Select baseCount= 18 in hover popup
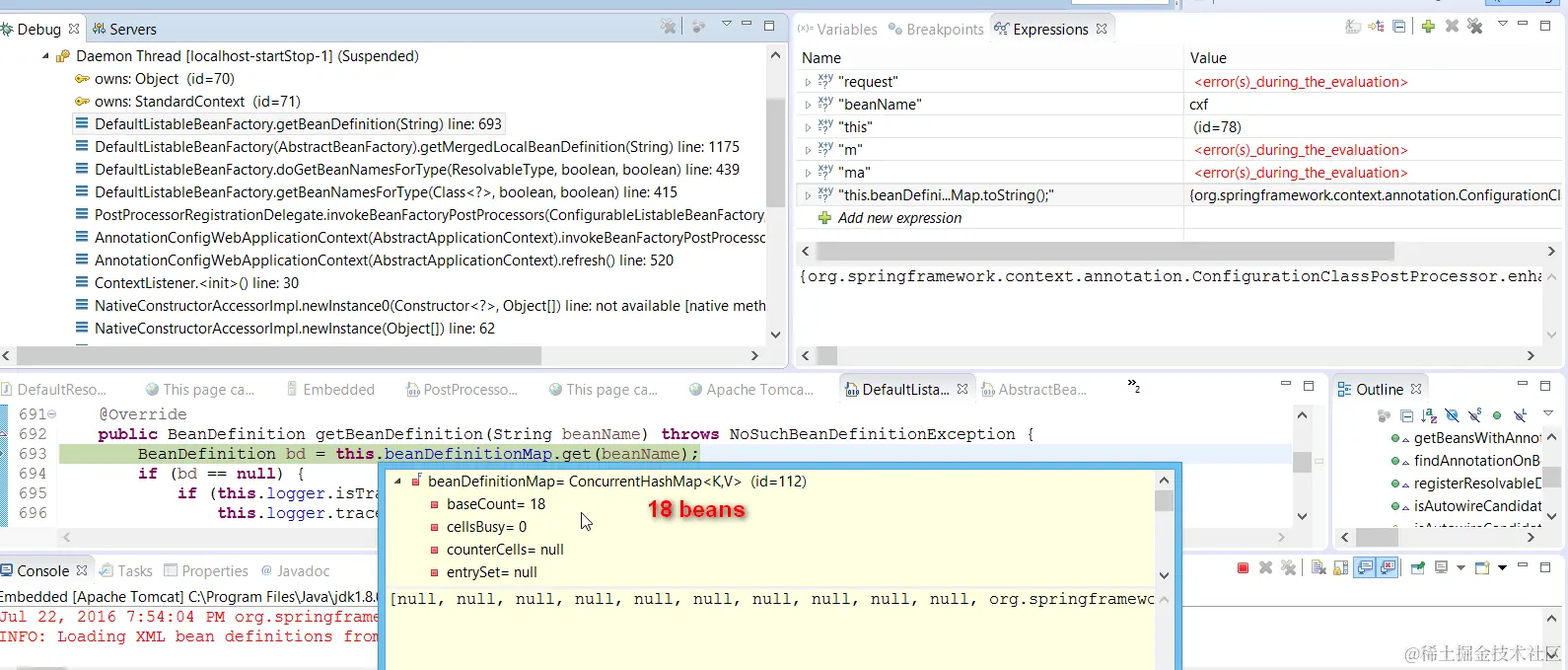 [x=495, y=504]
